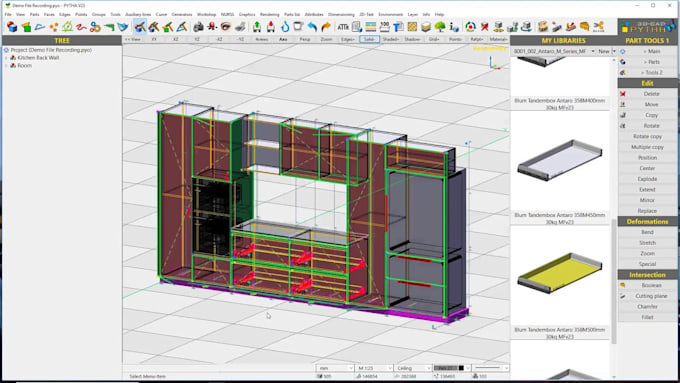Open the library series dropdown

point(592,51)
